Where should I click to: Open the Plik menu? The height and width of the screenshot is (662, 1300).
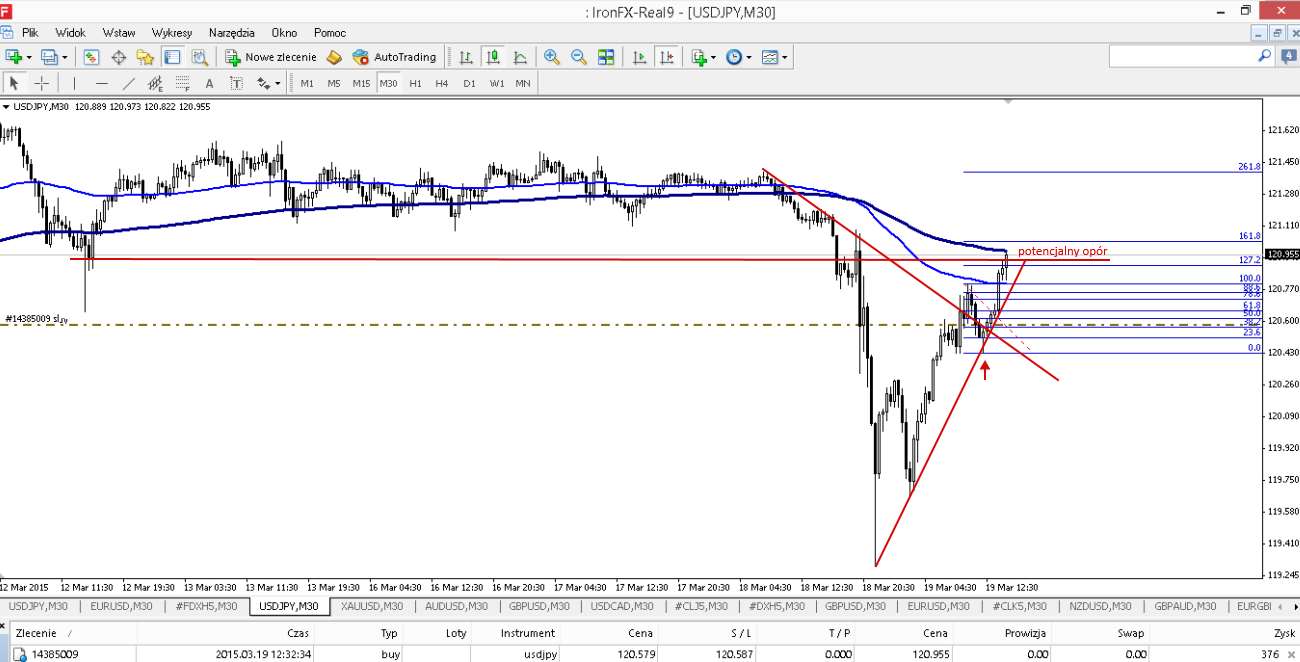coord(31,33)
